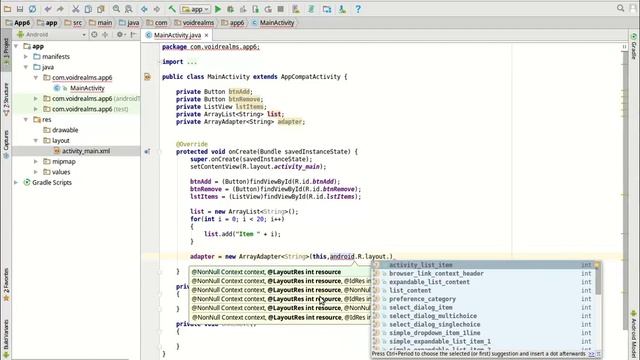Save all with the floppy disk icon
Viewport: 640px width, 360px height.
tap(20, 9)
